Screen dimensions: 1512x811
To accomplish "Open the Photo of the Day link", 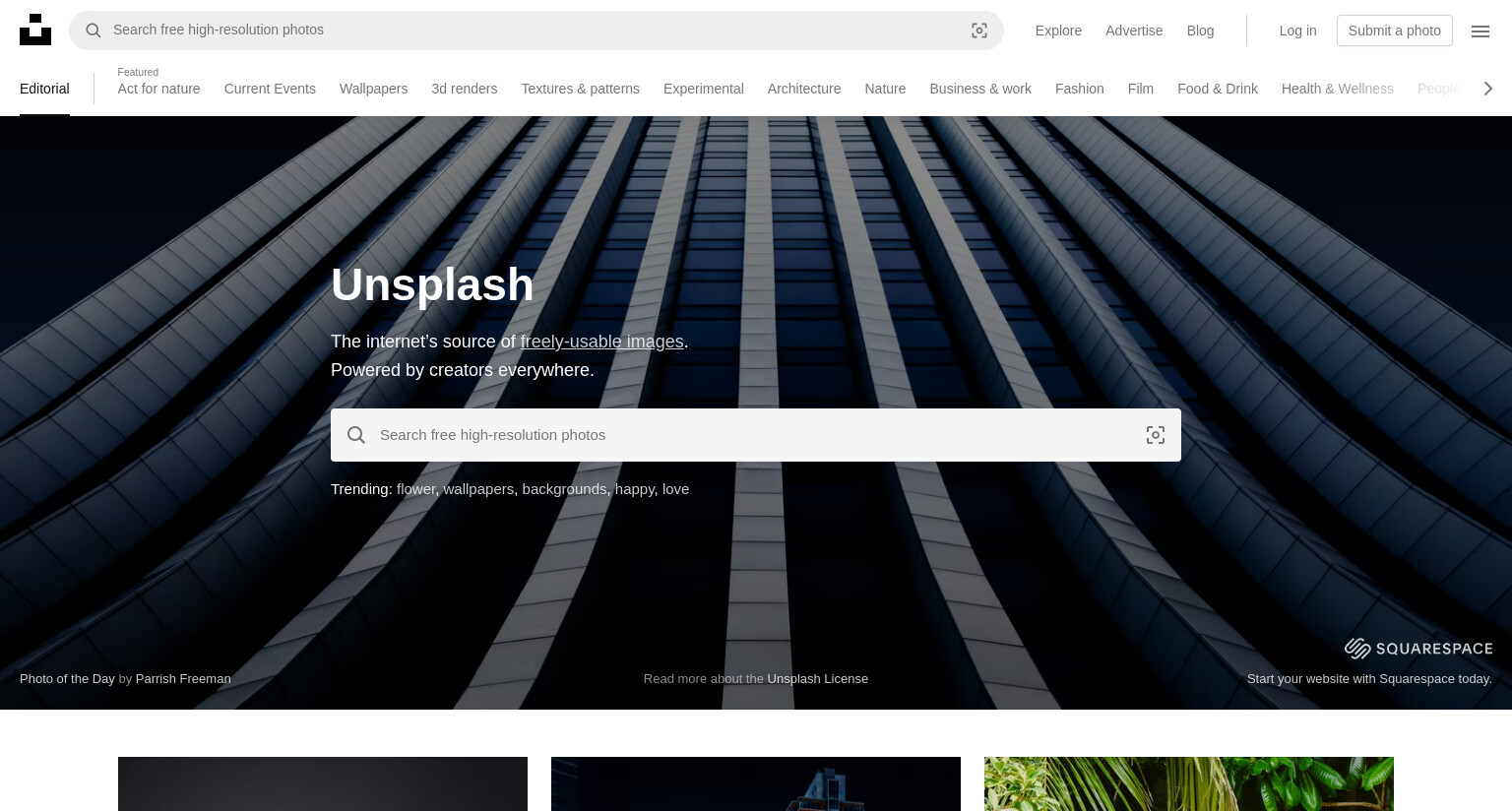I will click(67, 678).
